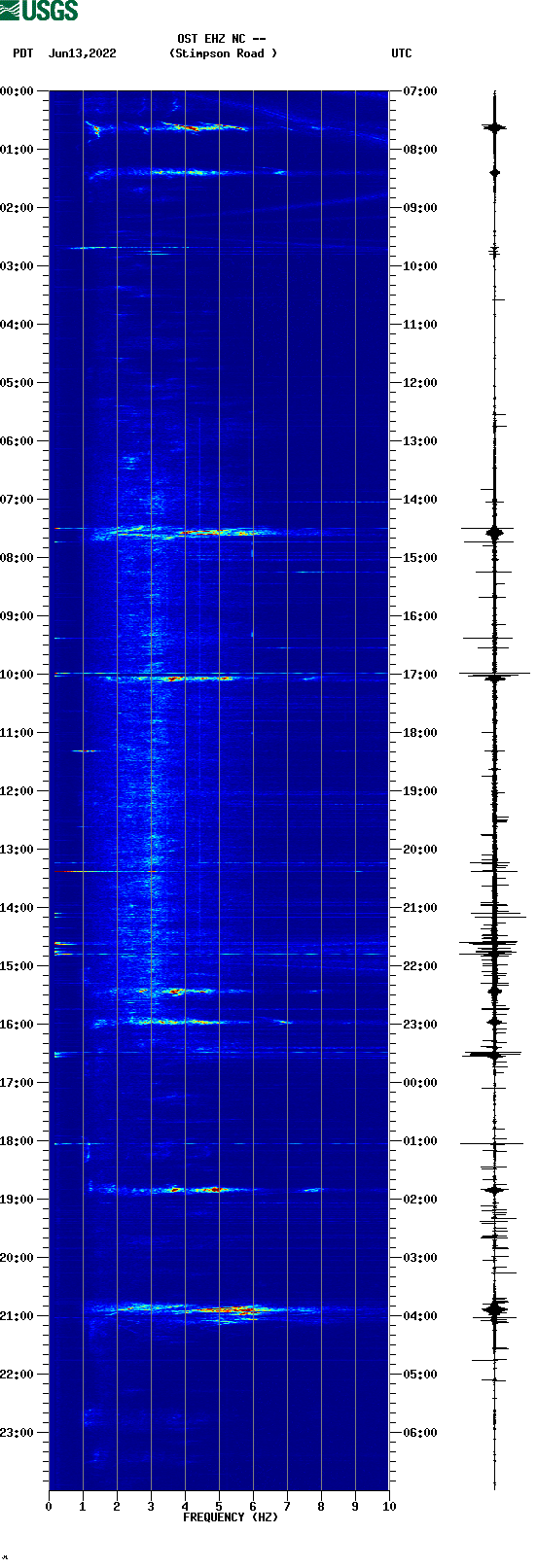Click the '16:00' PDT time label

click(17, 1025)
